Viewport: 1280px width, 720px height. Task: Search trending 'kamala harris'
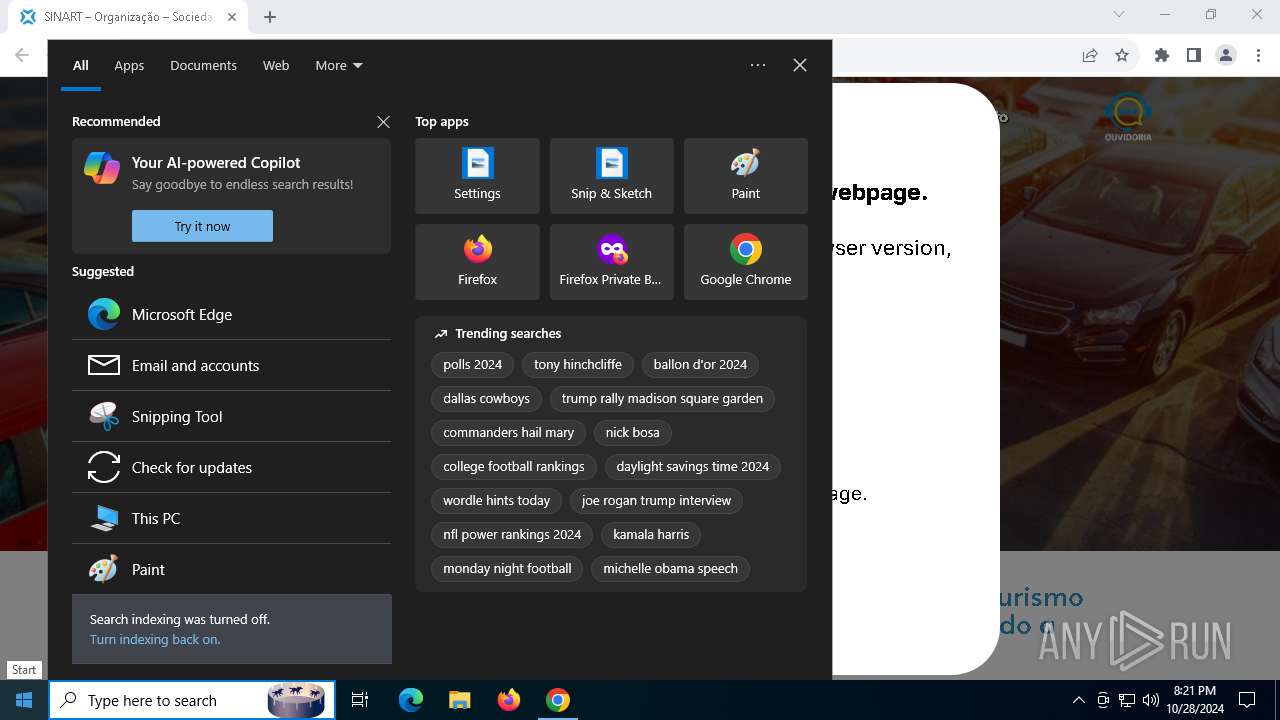click(651, 535)
